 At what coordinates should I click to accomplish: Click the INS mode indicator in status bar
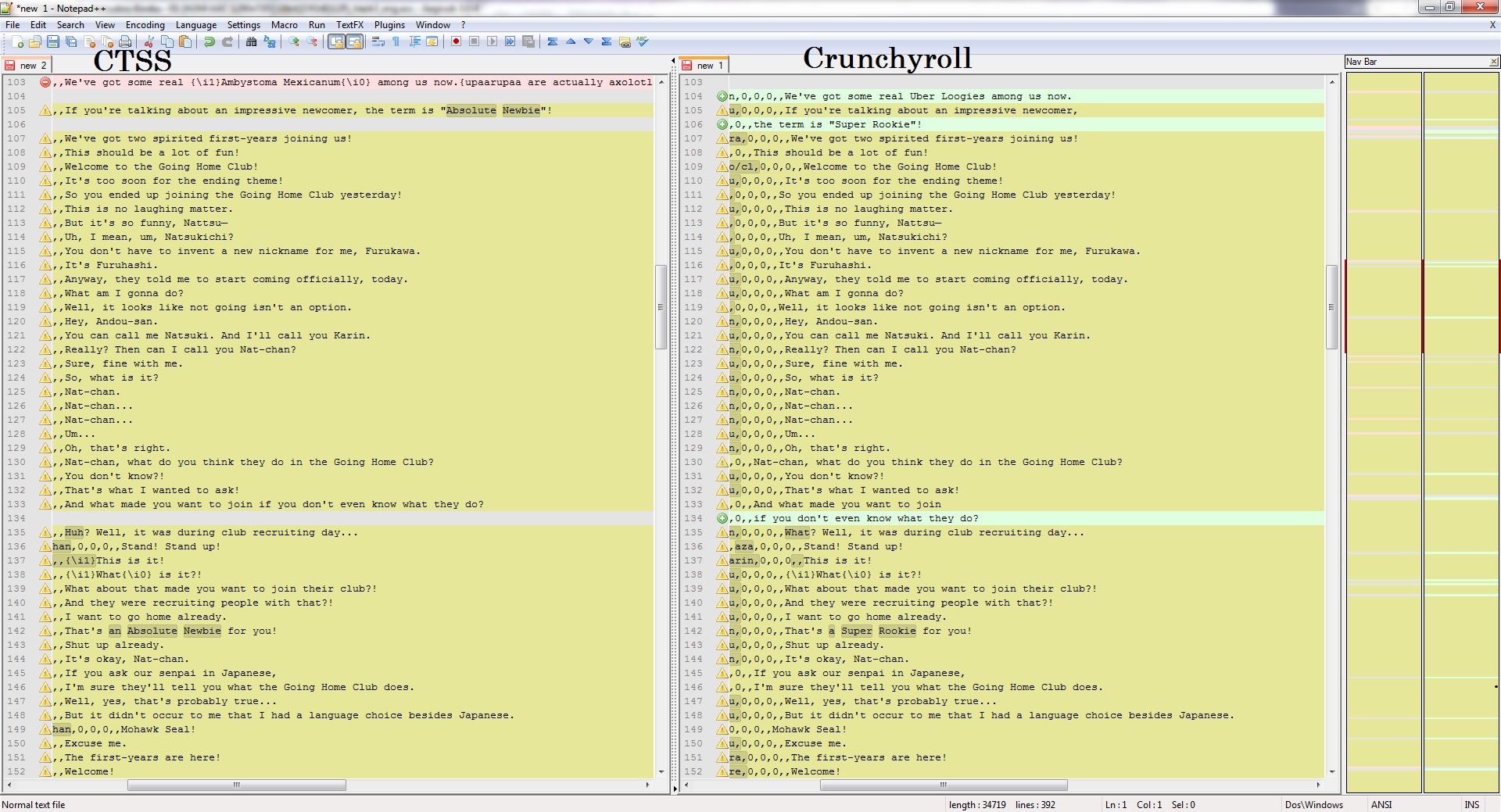click(1471, 804)
